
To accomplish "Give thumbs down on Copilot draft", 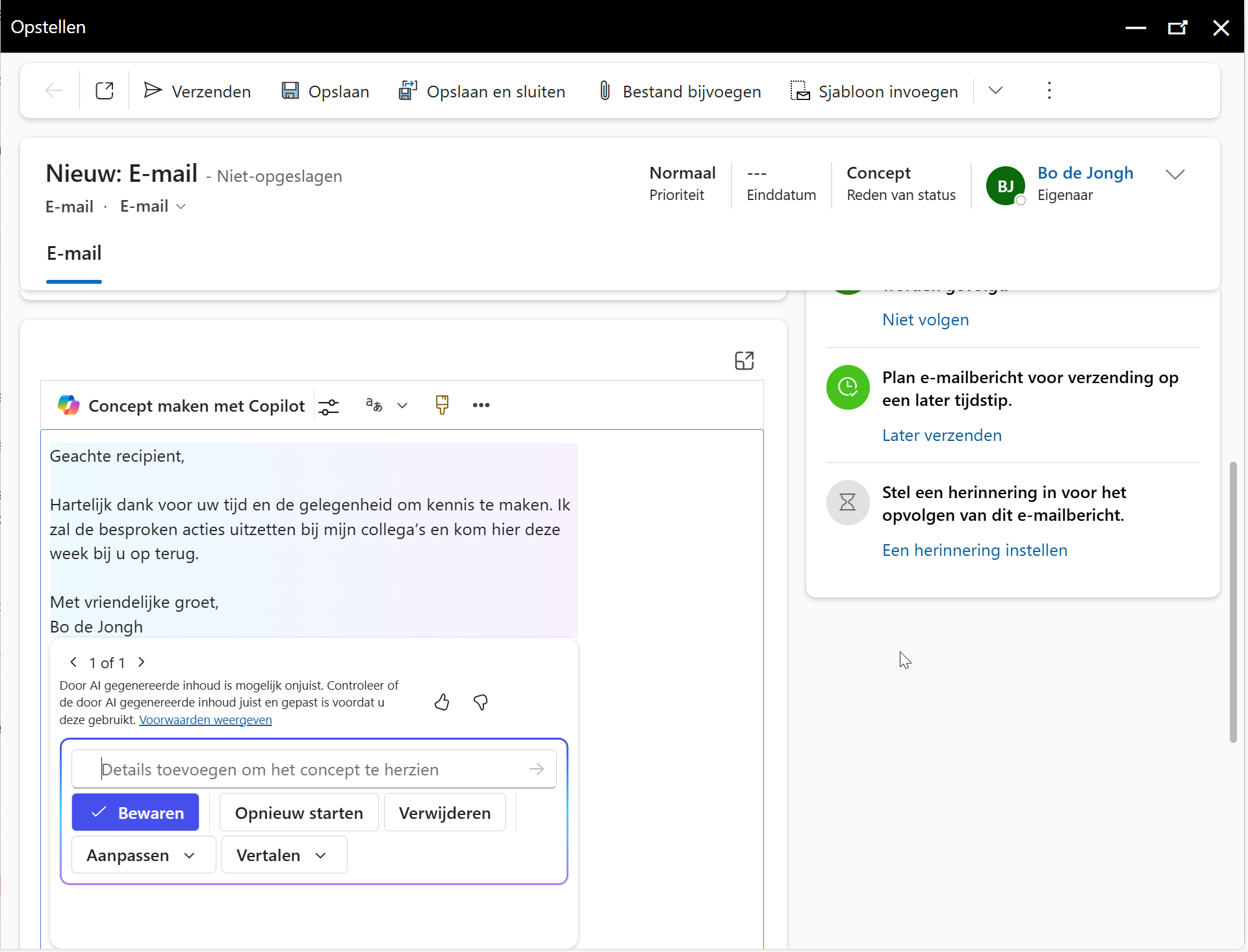I will coord(481,702).
